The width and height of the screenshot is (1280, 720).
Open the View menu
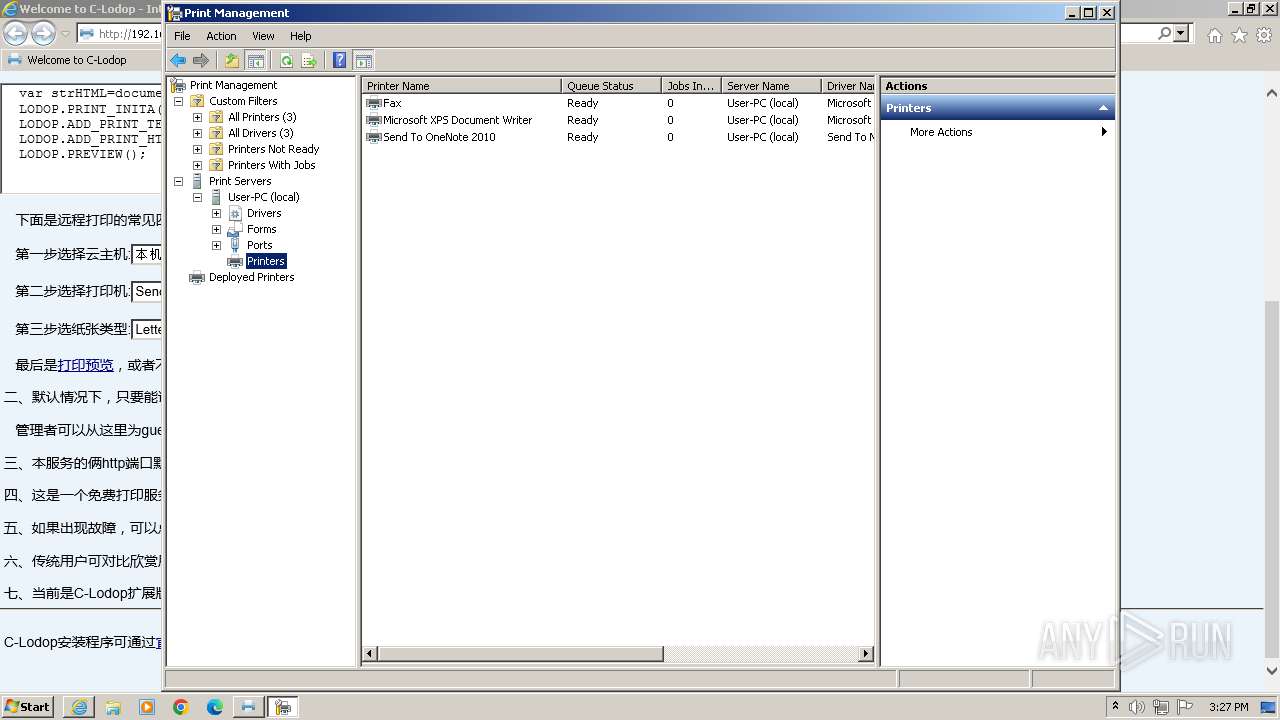(x=263, y=36)
